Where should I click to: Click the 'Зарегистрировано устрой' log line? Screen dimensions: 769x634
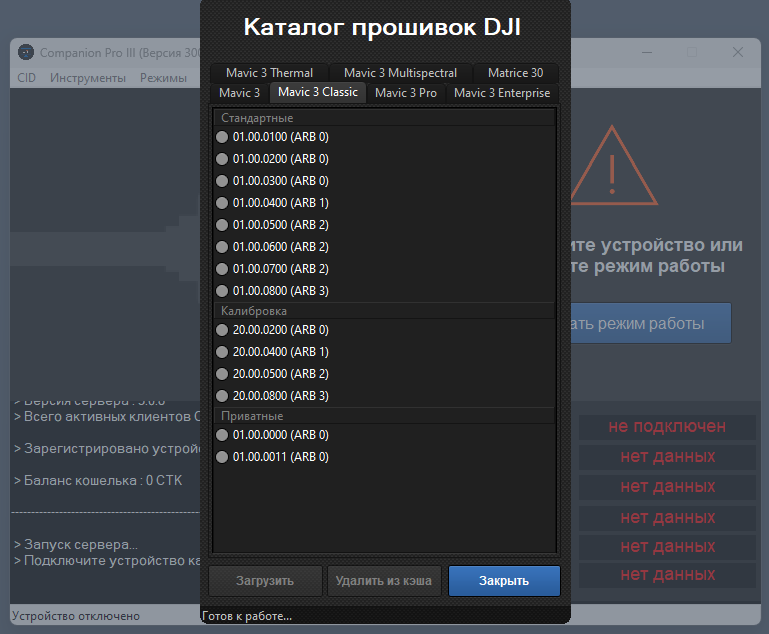[107, 449]
